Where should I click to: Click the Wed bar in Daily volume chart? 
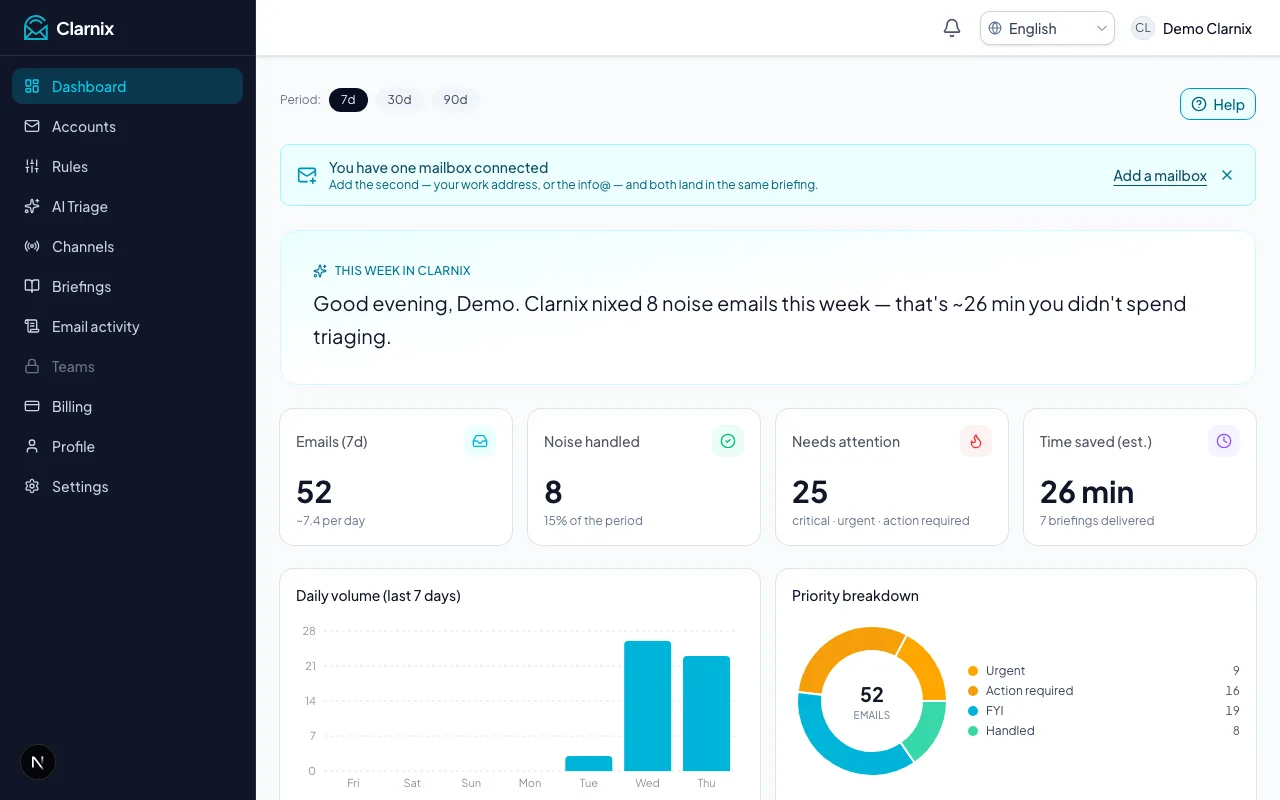[x=648, y=706]
